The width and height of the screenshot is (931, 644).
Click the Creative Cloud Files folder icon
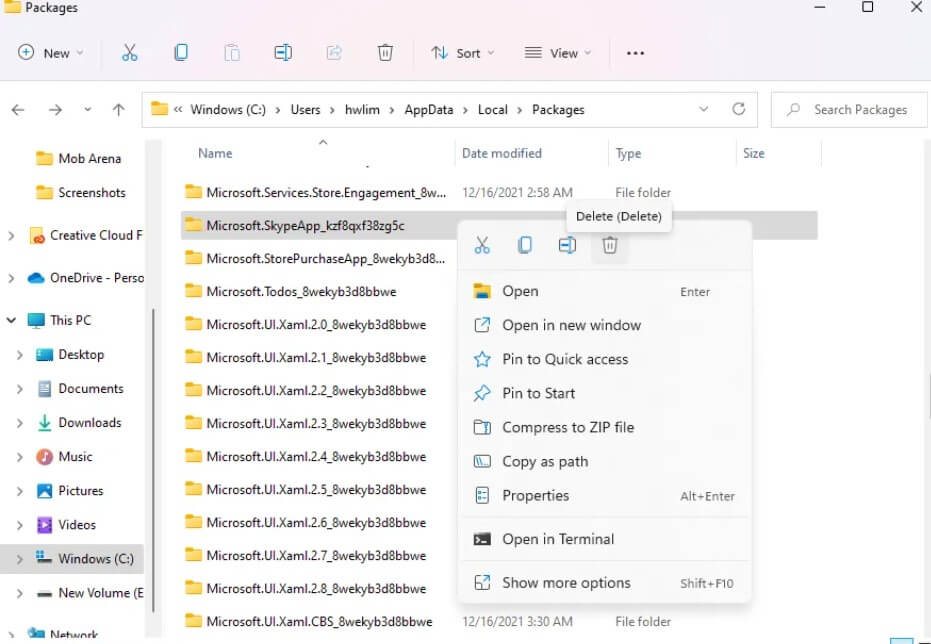click(x=37, y=236)
